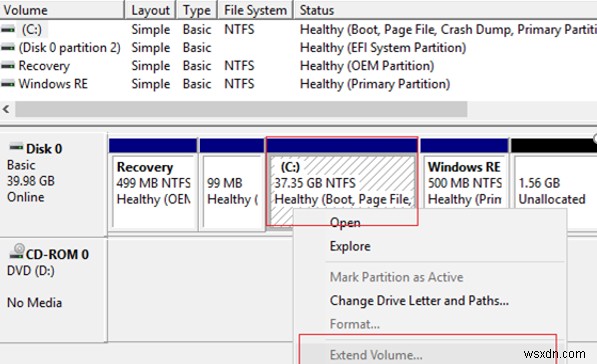Screen dimensions: 597x364
Task: Click the Disk 0 drive icon
Action: (x=16, y=147)
